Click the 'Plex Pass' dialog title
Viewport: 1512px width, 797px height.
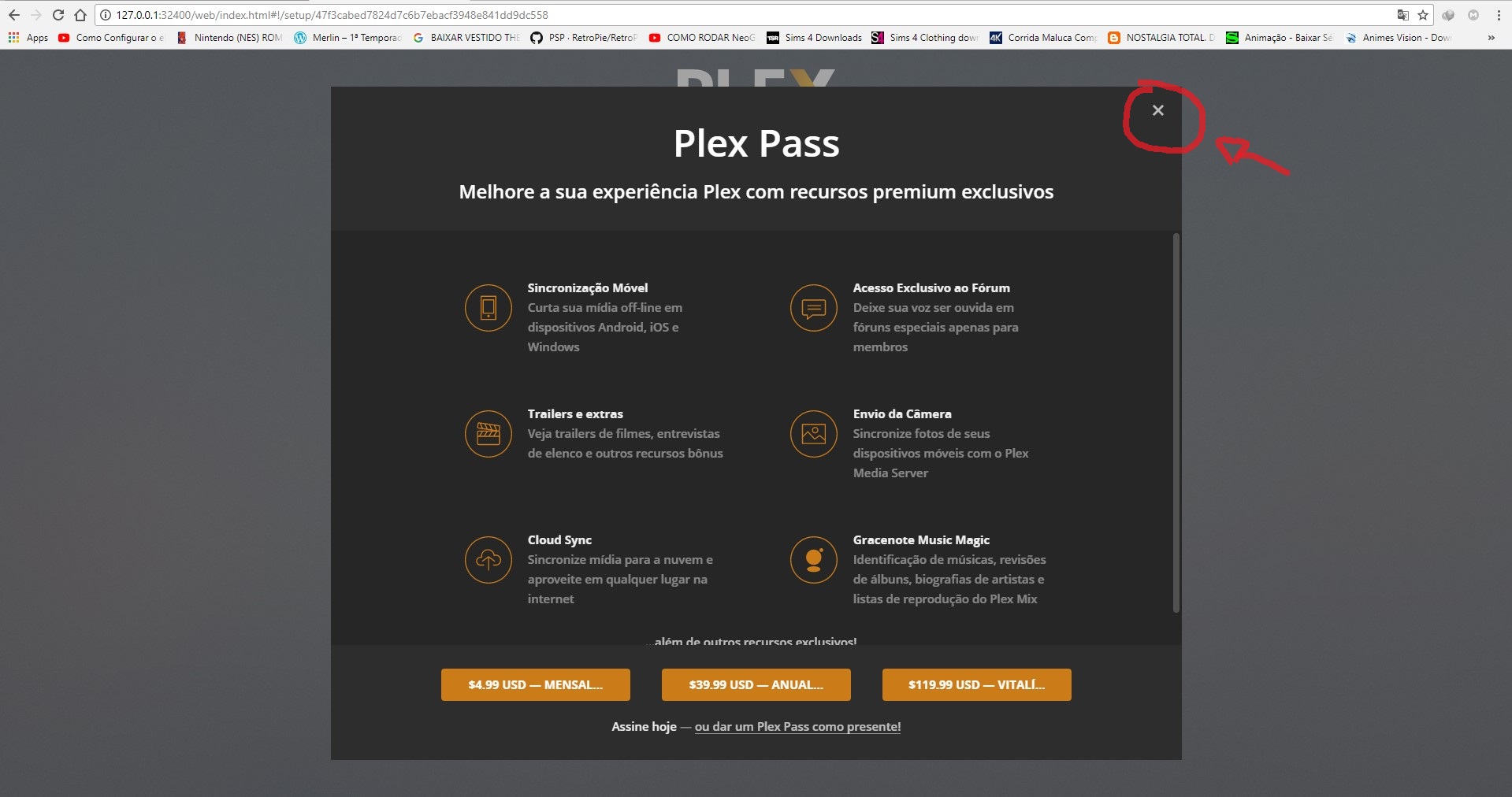click(x=756, y=144)
